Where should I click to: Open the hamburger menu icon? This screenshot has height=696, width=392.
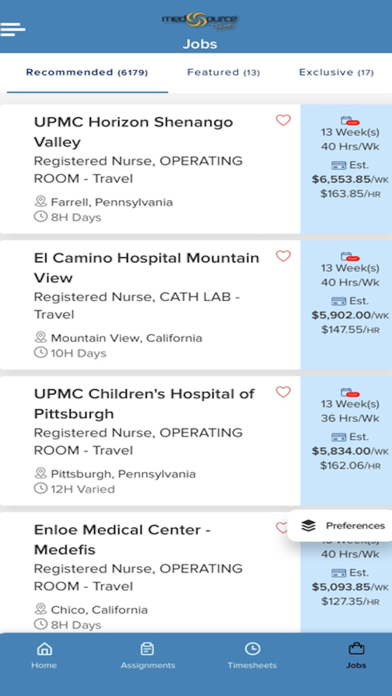(x=13, y=29)
